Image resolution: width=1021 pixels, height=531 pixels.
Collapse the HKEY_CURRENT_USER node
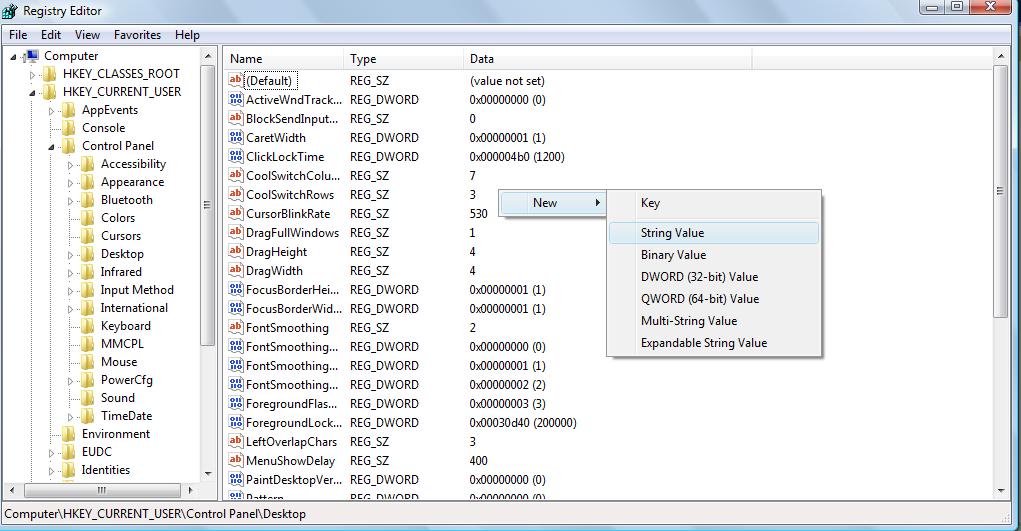[32, 93]
